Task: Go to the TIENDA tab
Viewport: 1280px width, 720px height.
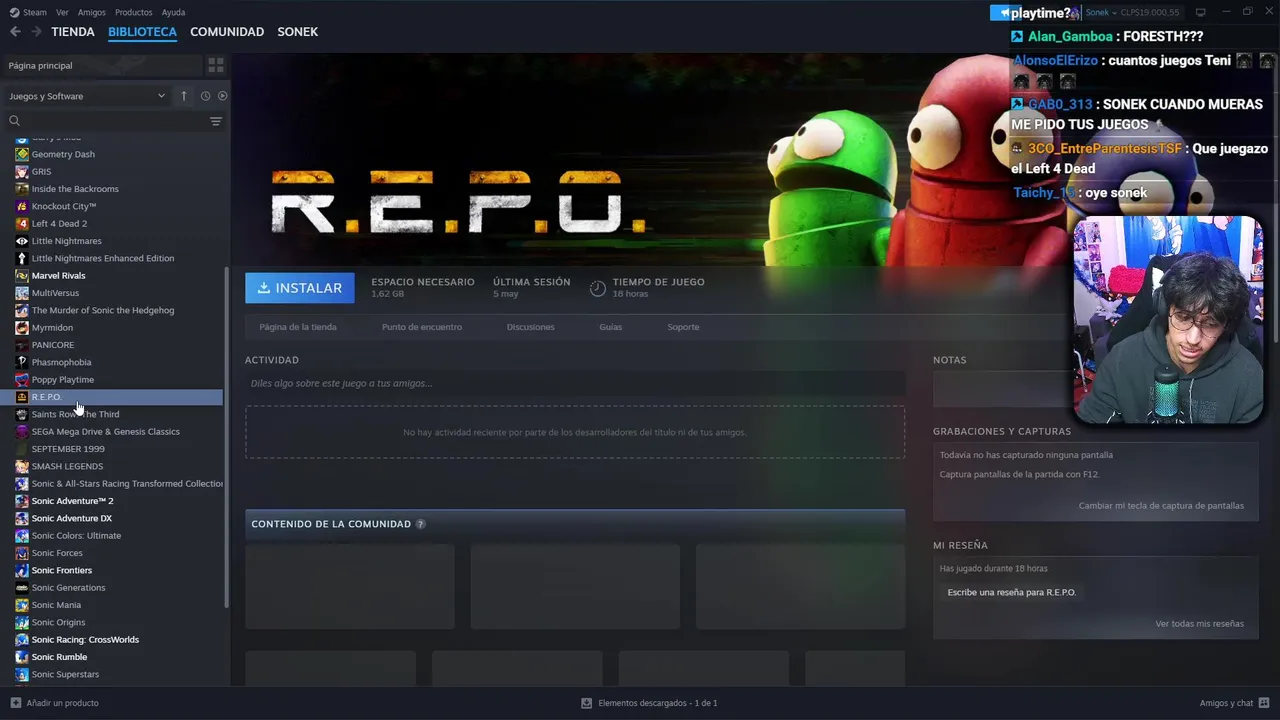Action: 73,32
